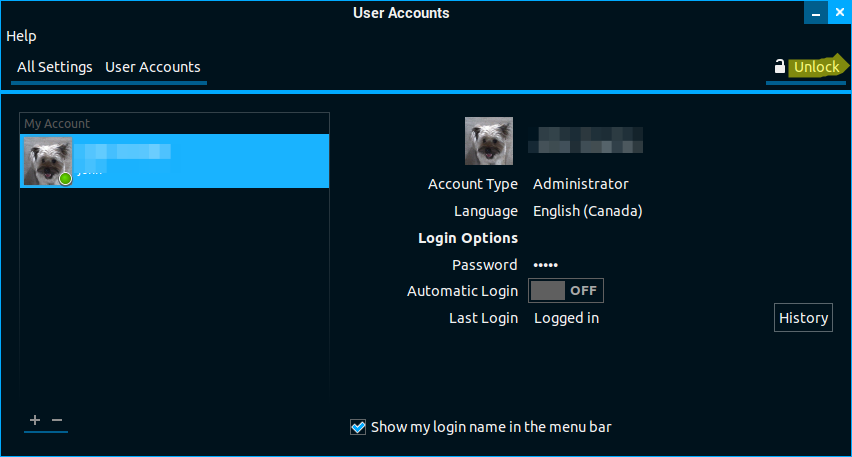Image resolution: width=852 pixels, height=457 pixels.
Task: Select the User Accounts breadcrumb
Action: [153, 67]
